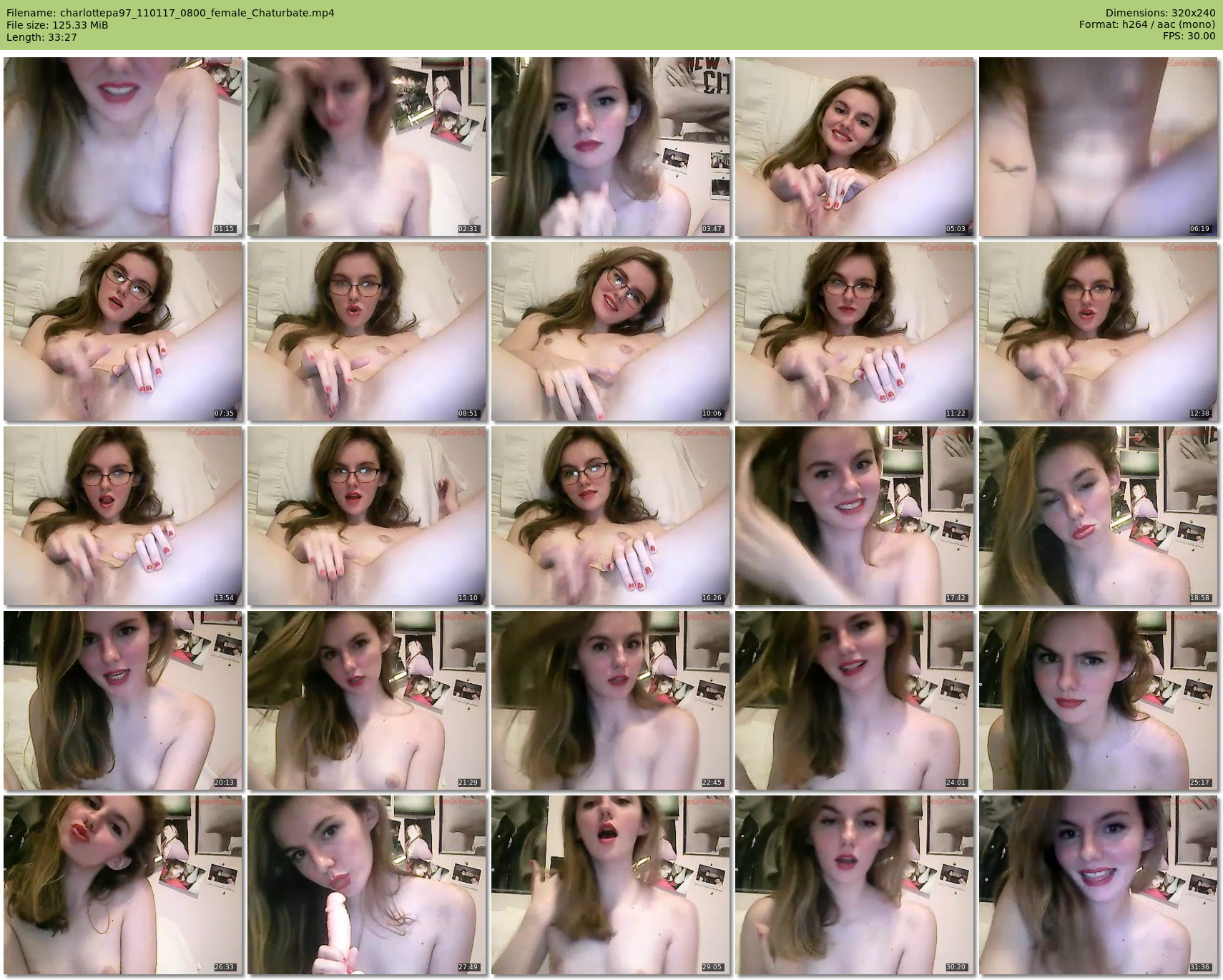
Task: Click the Filename text in the header
Action: point(170,13)
